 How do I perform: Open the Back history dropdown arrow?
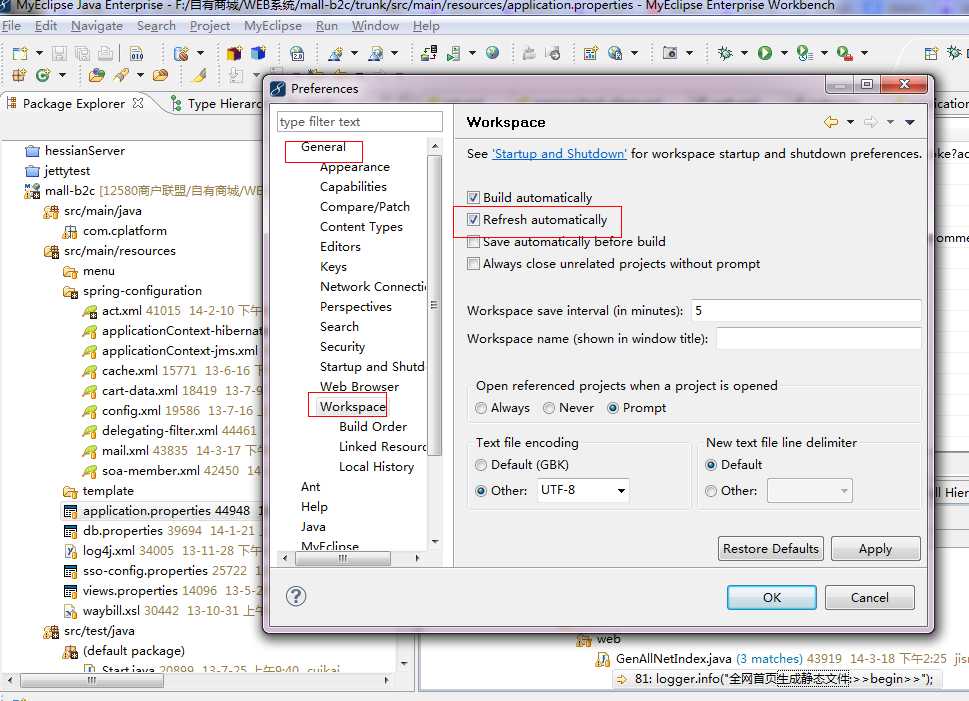pyautogui.click(x=850, y=122)
